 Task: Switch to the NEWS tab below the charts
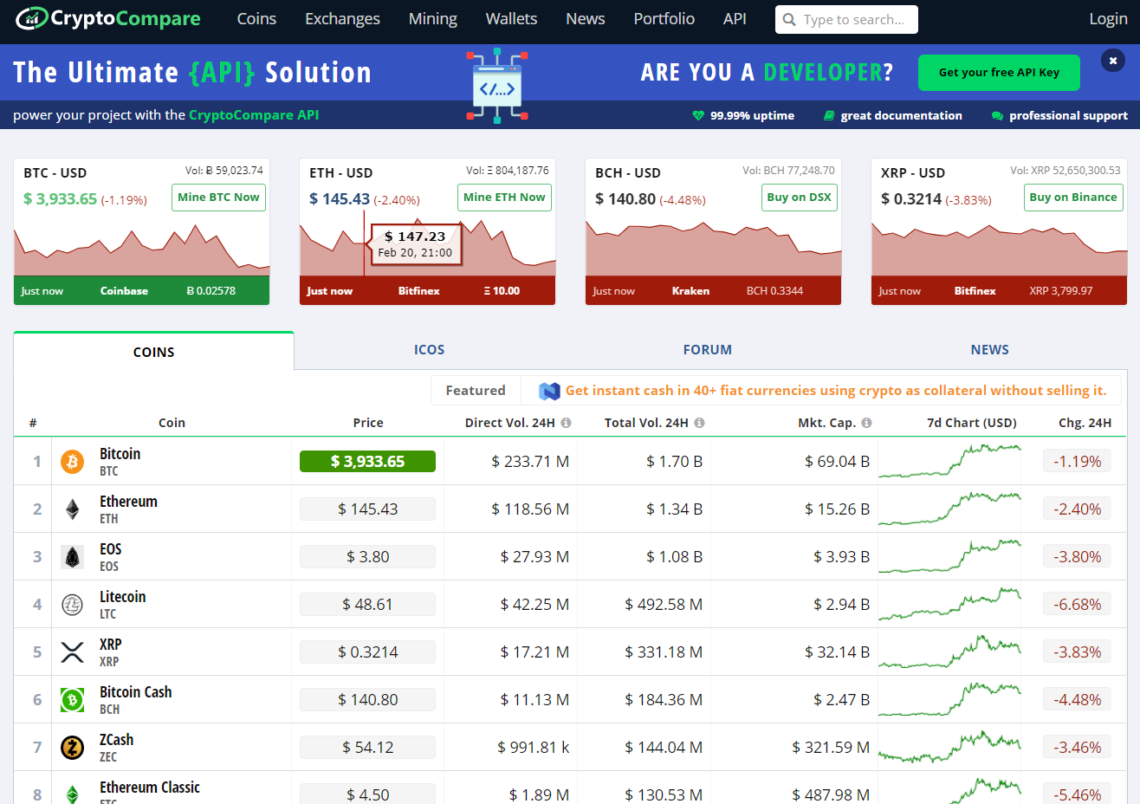click(990, 350)
